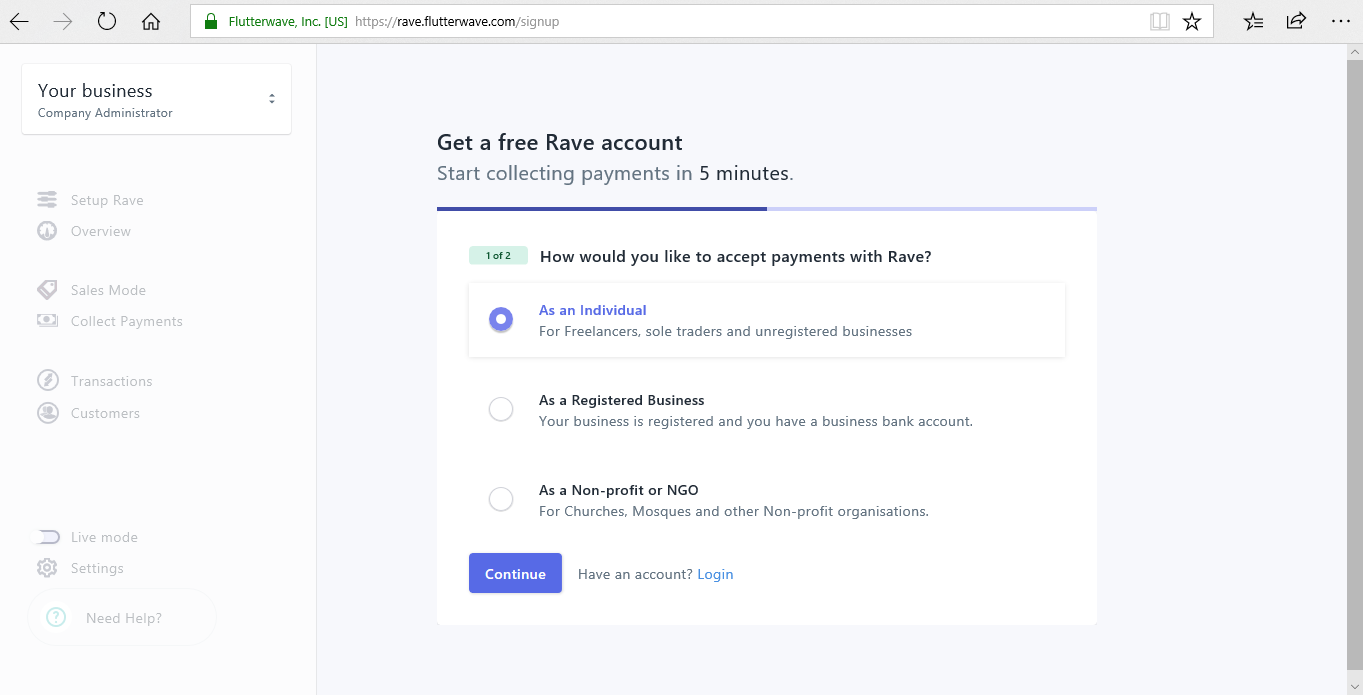1363x695 pixels.
Task: Click the signup progress bar
Action: (x=766, y=209)
